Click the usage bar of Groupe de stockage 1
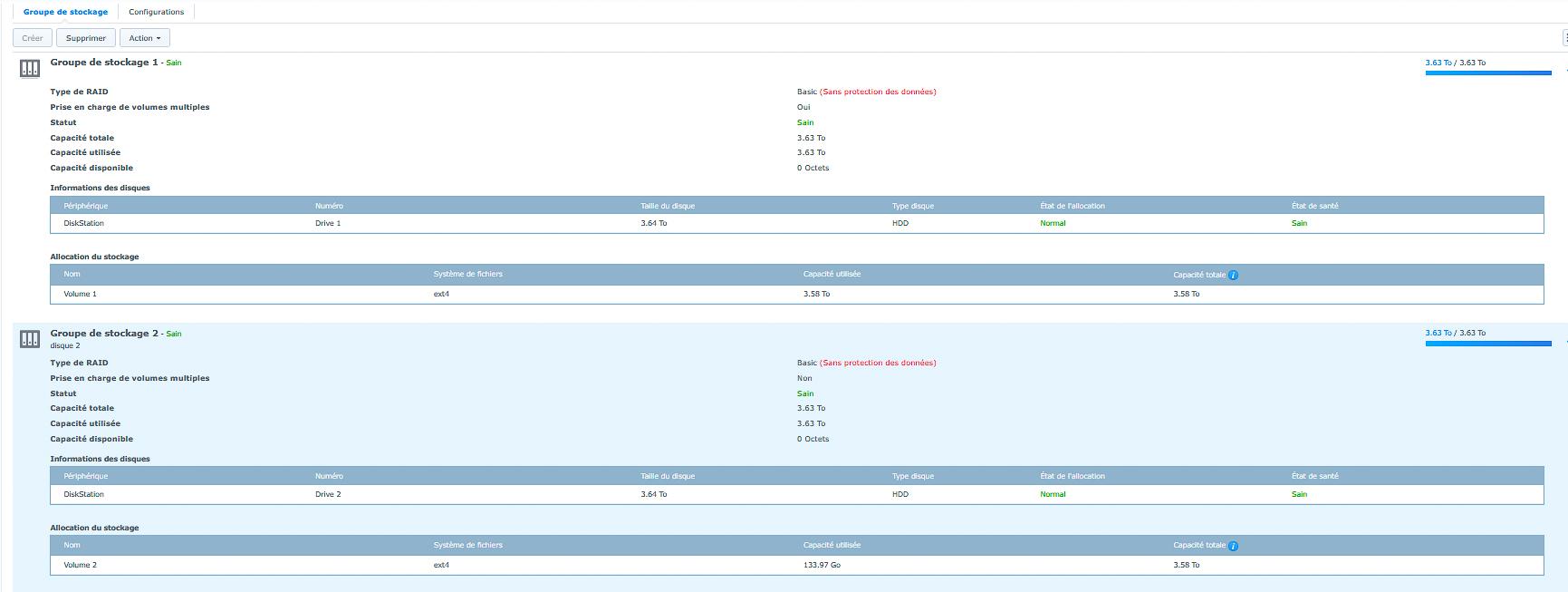Viewport: 1568px width, 592px height. coord(1487,73)
